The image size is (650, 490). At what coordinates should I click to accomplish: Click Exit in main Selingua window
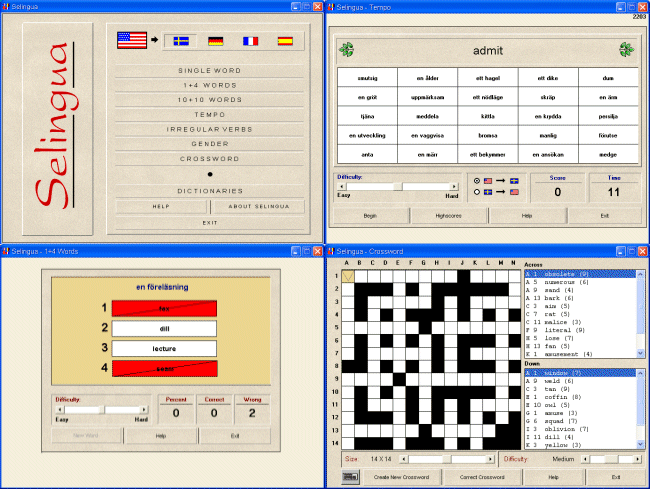pos(210,223)
